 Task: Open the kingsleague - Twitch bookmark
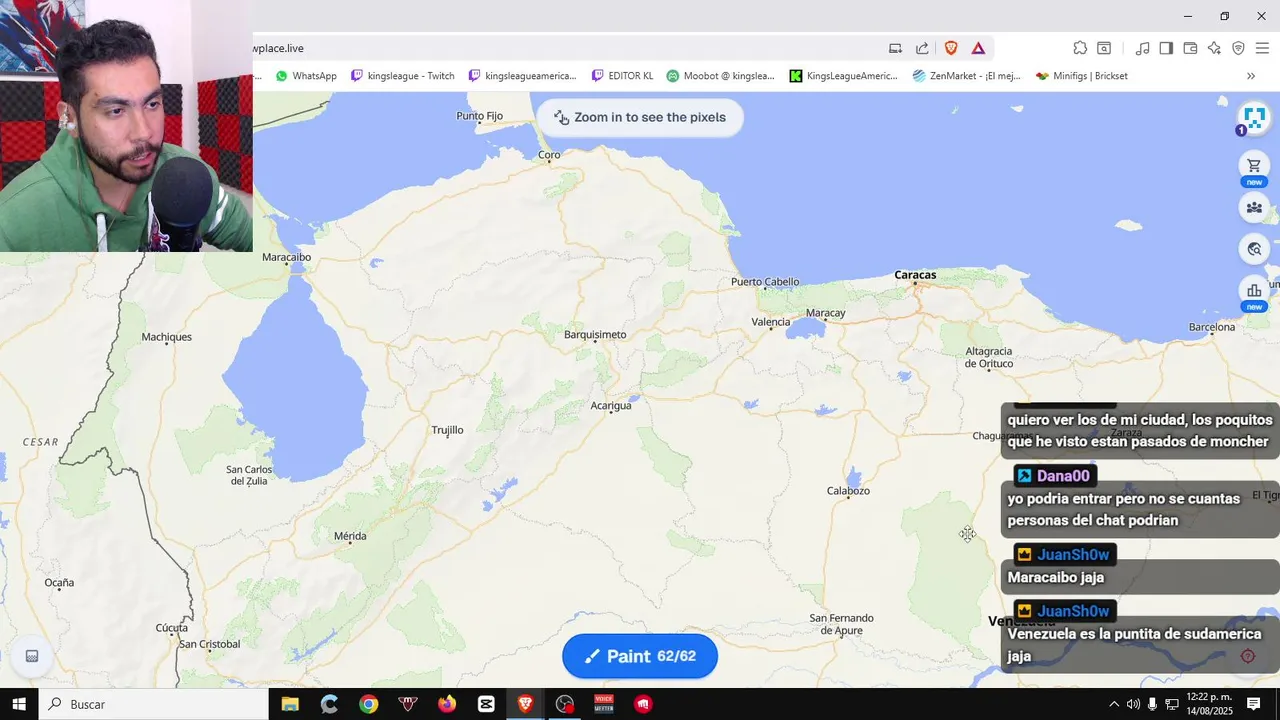click(x=402, y=76)
